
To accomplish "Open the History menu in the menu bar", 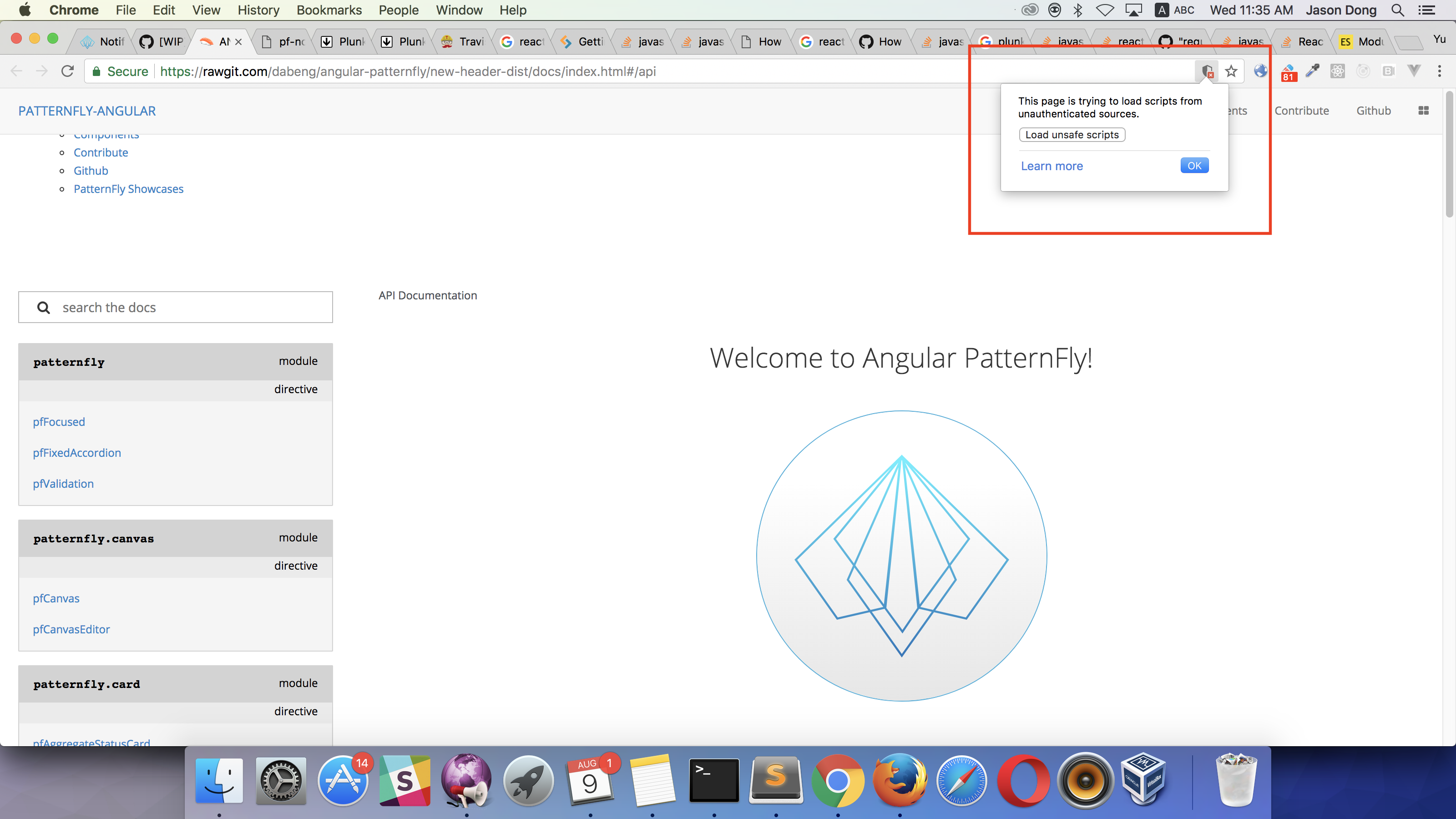I will pos(258,10).
